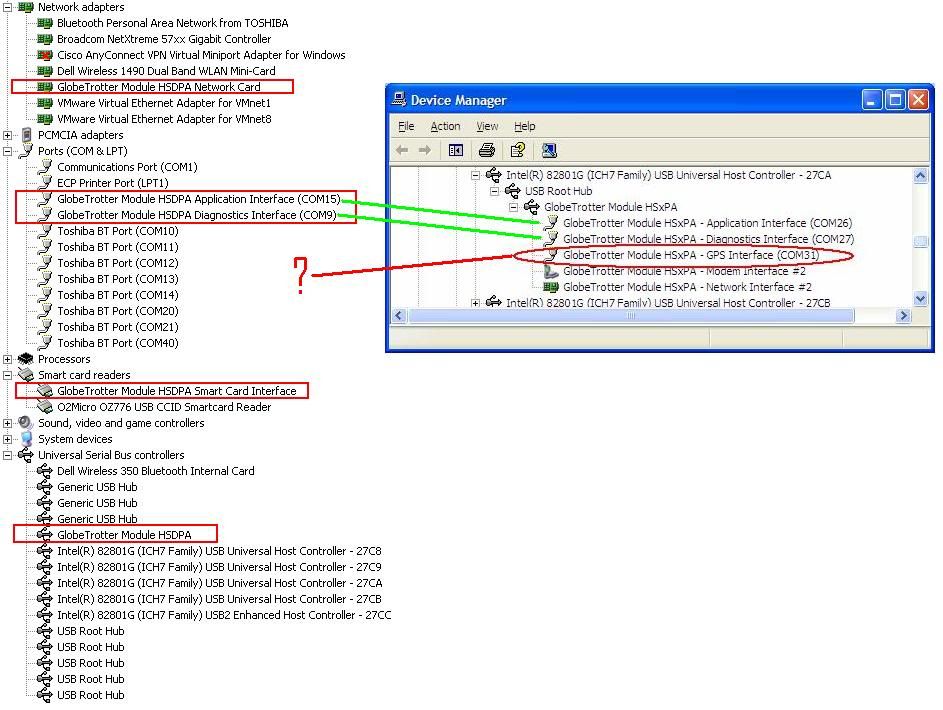Select VMware Virtual Ethernet Adapter for VMnet8
The image size is (943, 710).
tap(164, 119)
